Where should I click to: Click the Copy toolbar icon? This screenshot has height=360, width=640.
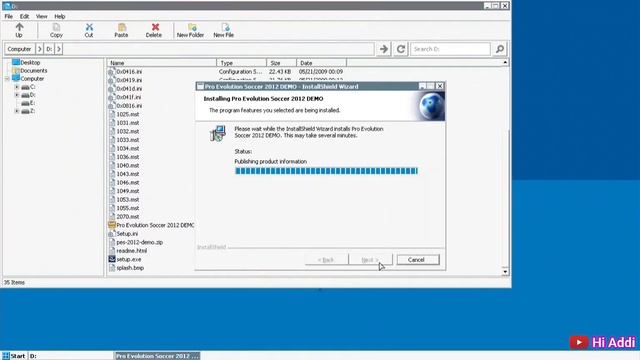pos(56,27)
